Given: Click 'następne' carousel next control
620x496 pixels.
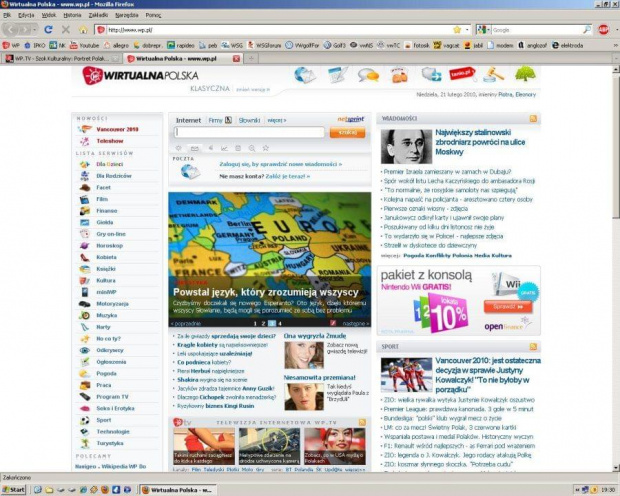Looking at the screenshot, I should (x=356, y=324).
